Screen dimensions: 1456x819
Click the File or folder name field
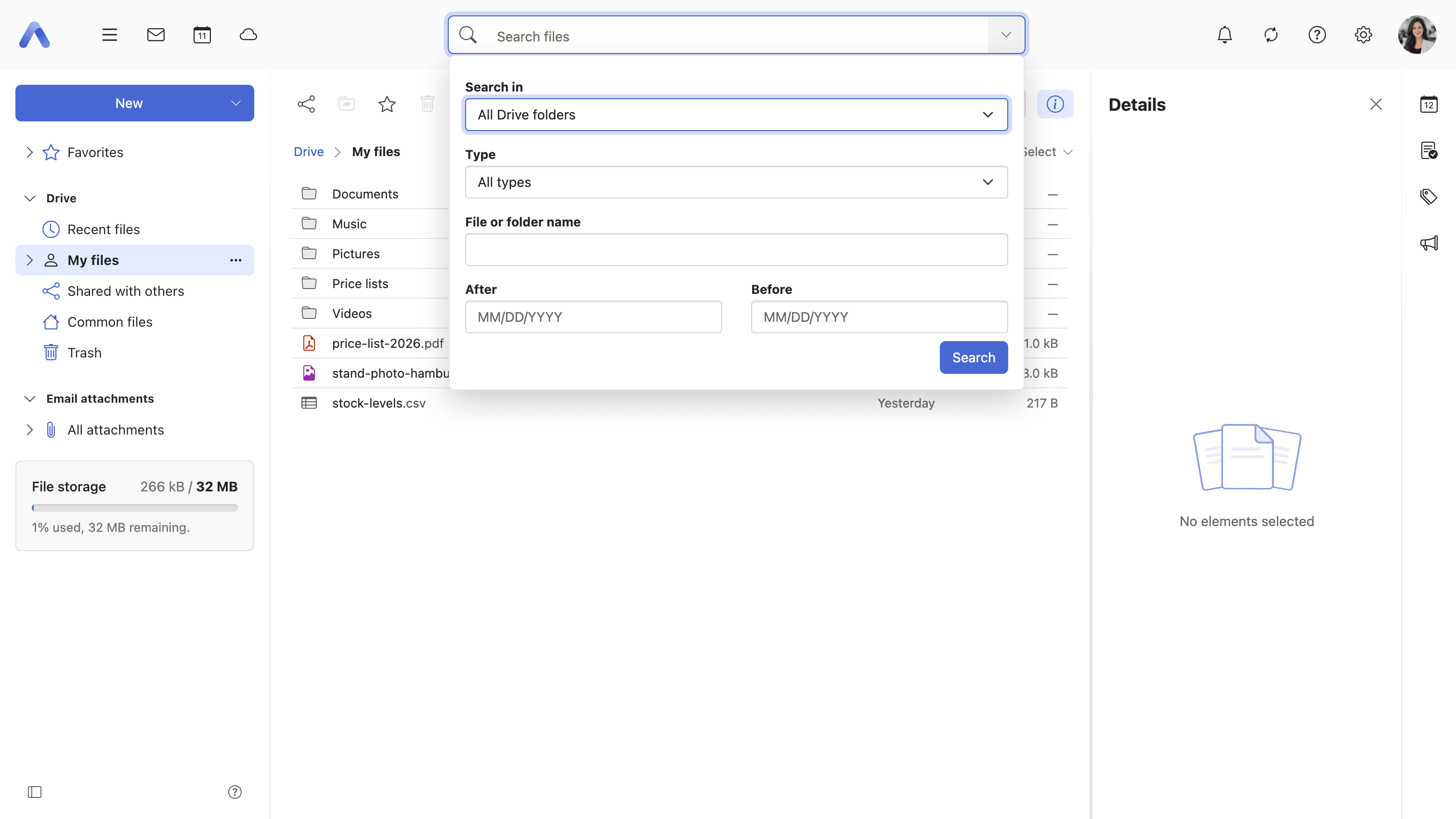click(x=736, y=250)
